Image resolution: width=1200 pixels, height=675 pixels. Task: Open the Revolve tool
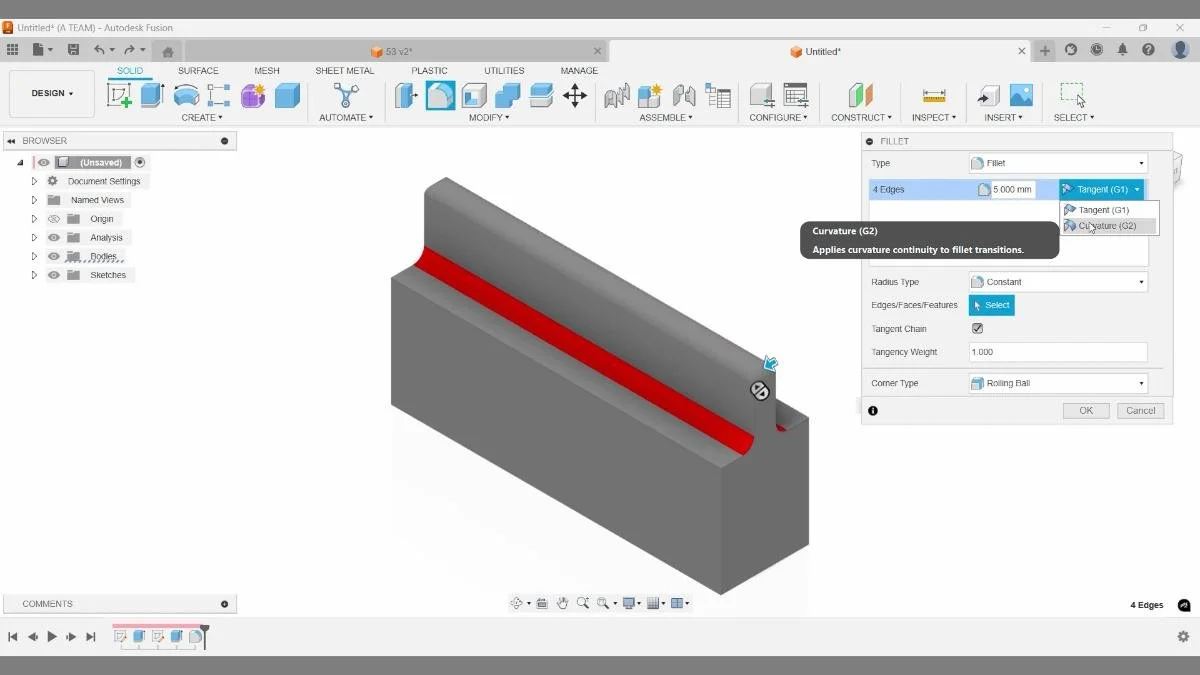[x=188, y=93]
